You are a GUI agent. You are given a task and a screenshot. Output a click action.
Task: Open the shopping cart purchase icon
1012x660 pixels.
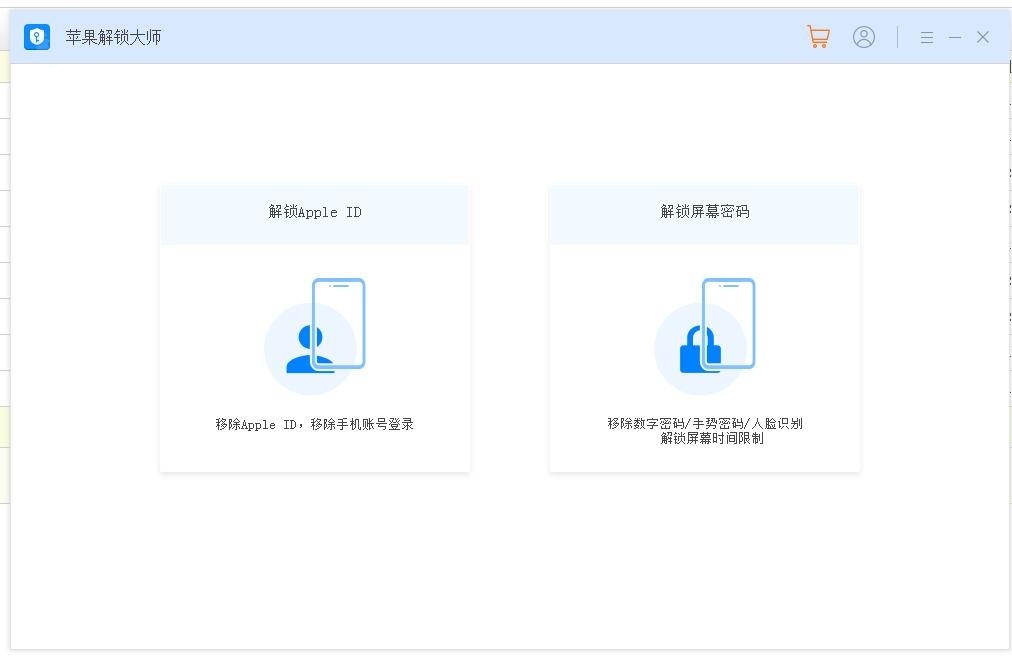tap(818, 37)
